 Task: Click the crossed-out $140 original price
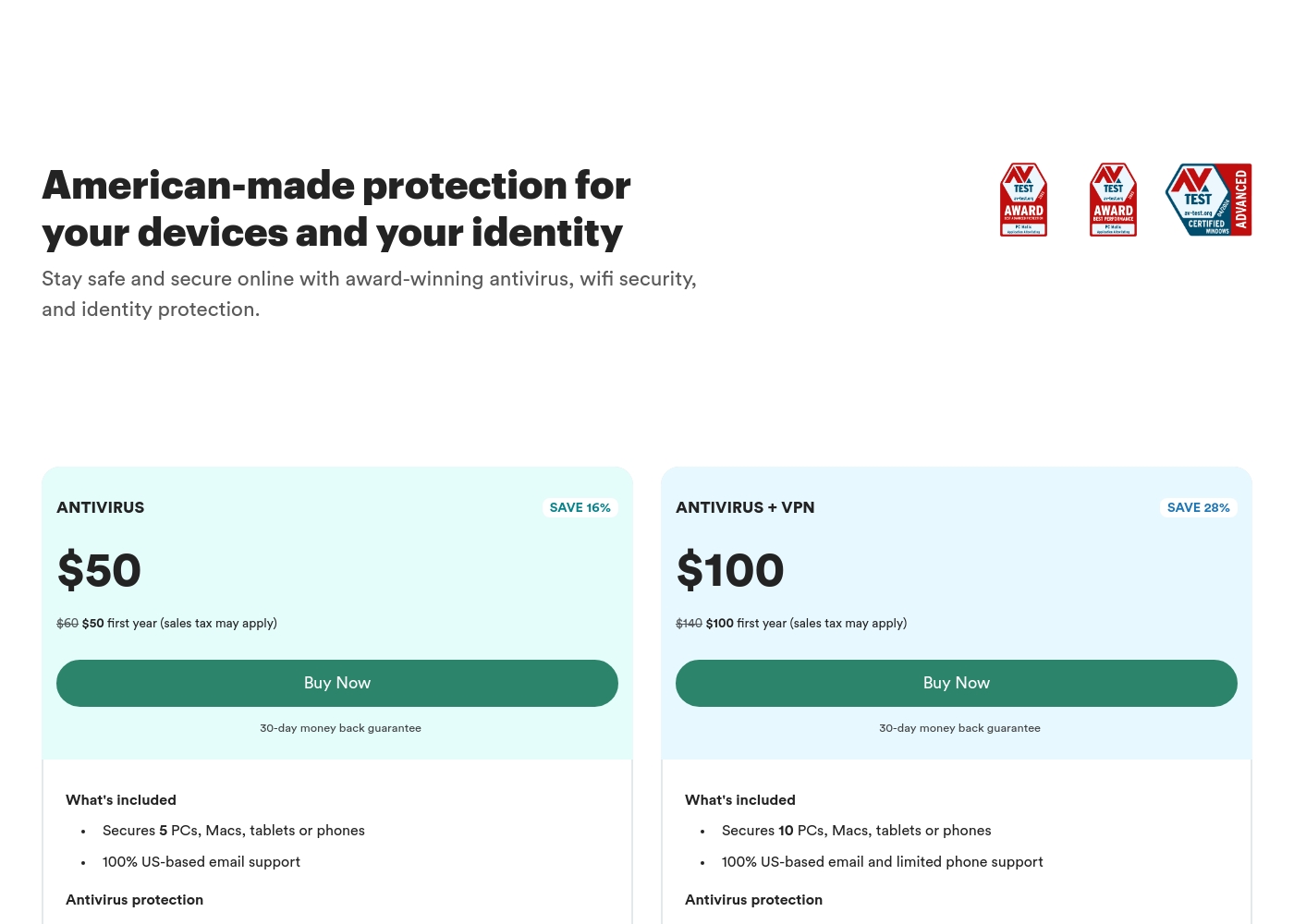[689, 624]
